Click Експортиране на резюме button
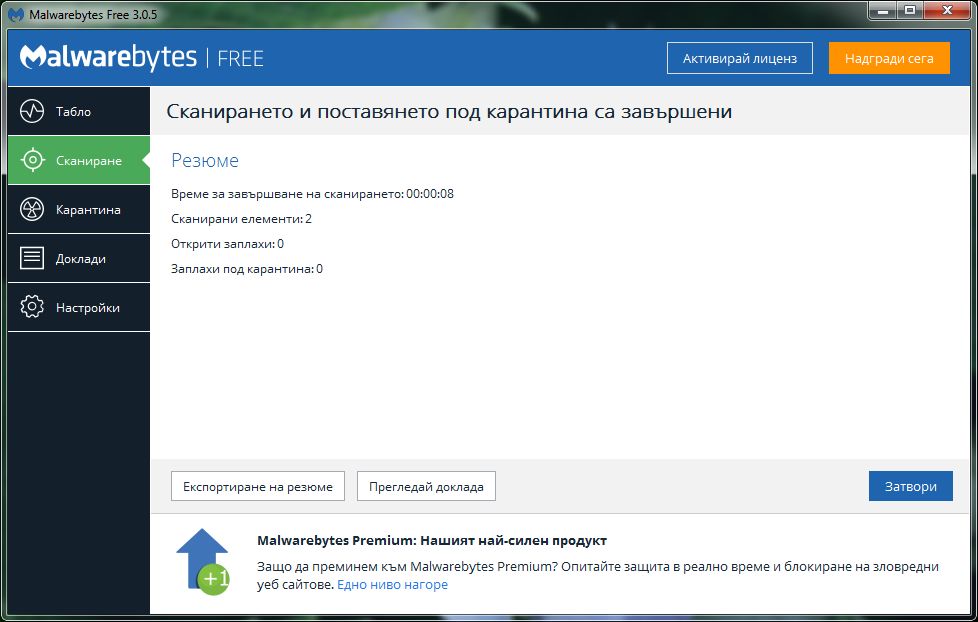Image resolution: width=978 pixels, height=622 pixels. pos(258,486)
